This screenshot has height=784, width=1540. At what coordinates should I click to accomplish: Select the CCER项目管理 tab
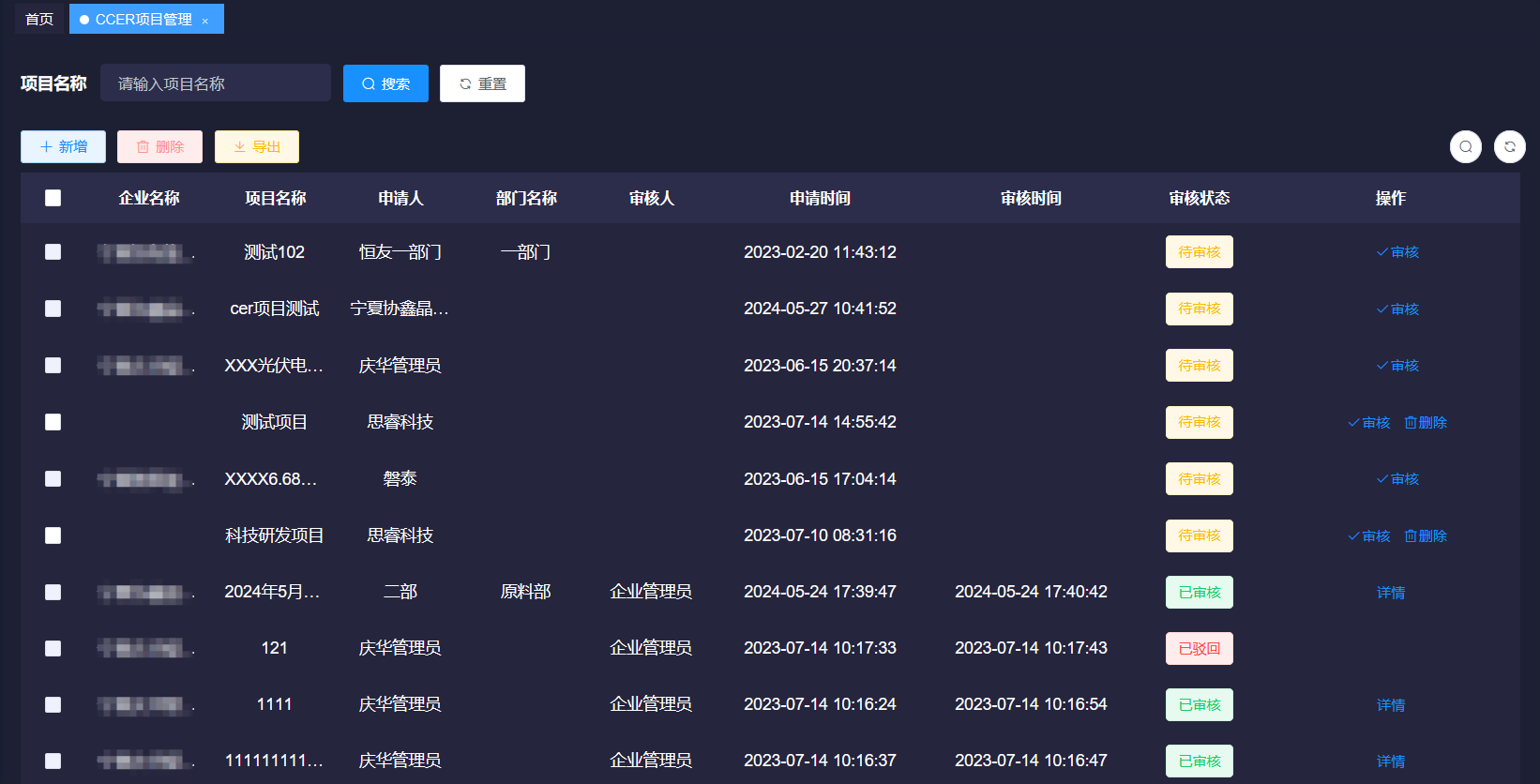[x=143, y=19]
